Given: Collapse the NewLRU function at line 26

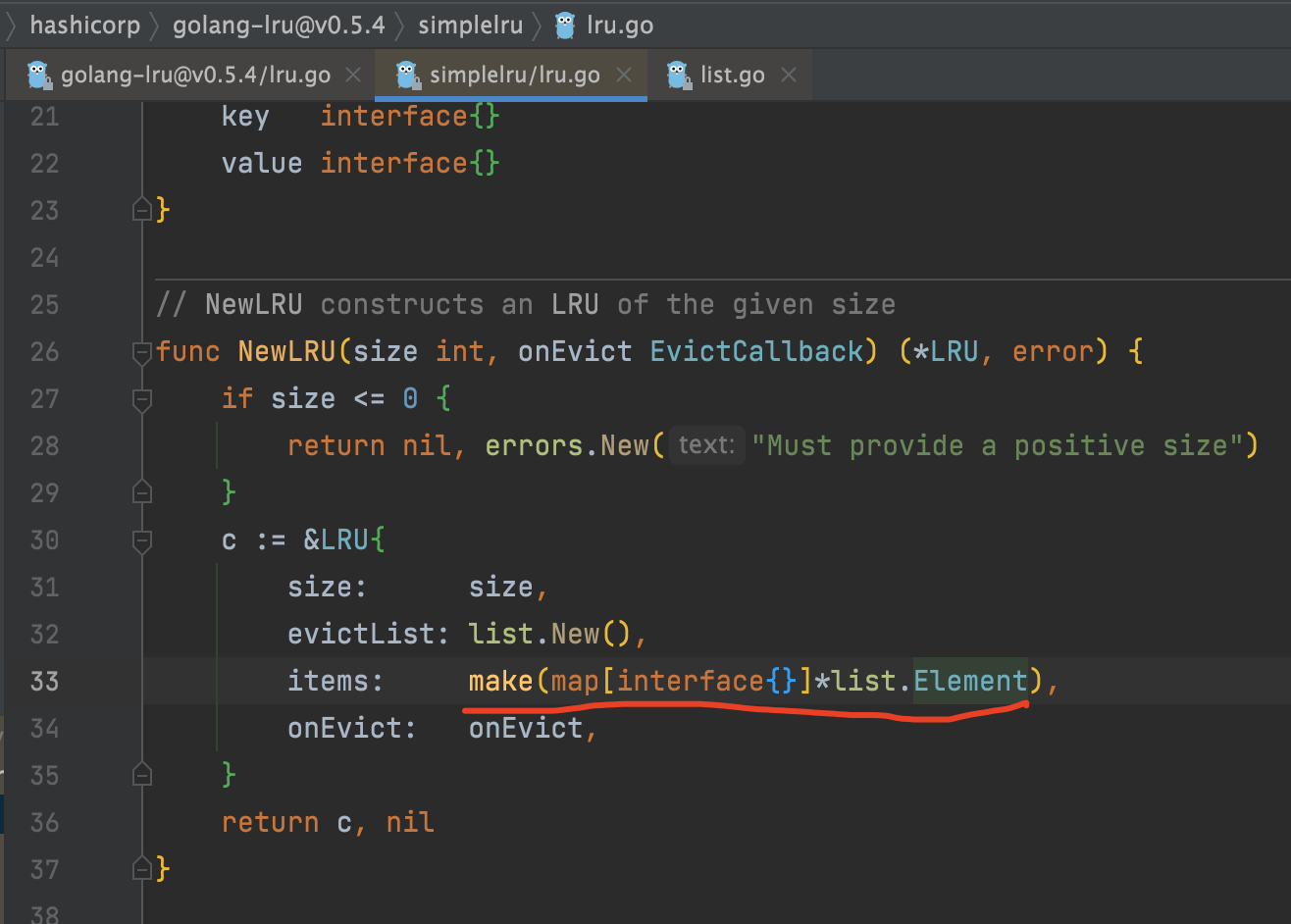Looking at the screenshot, I should pyautogui.click(x=142, y=352).
